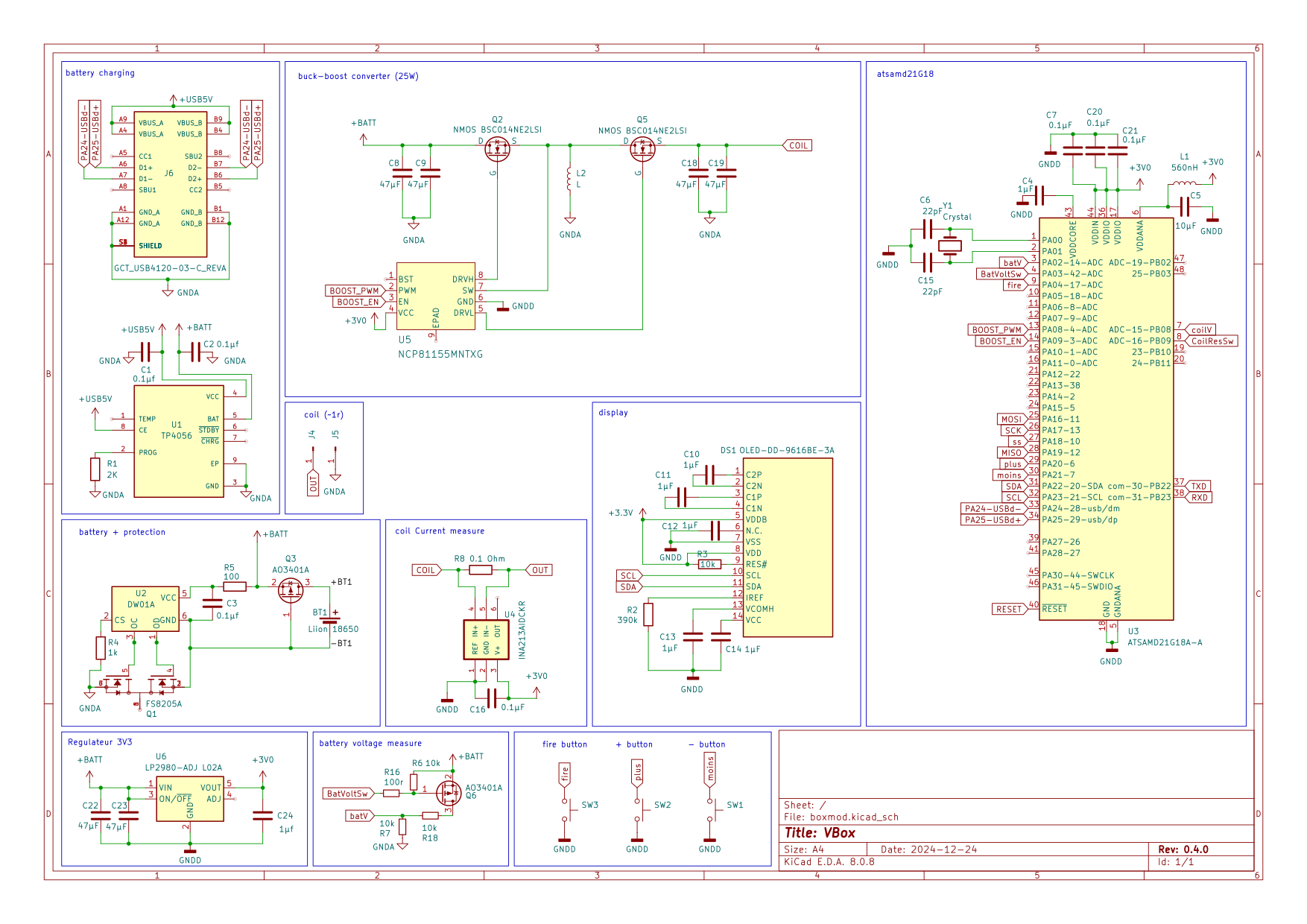Click the U1 TP4056 charger IC

[179, 441]
